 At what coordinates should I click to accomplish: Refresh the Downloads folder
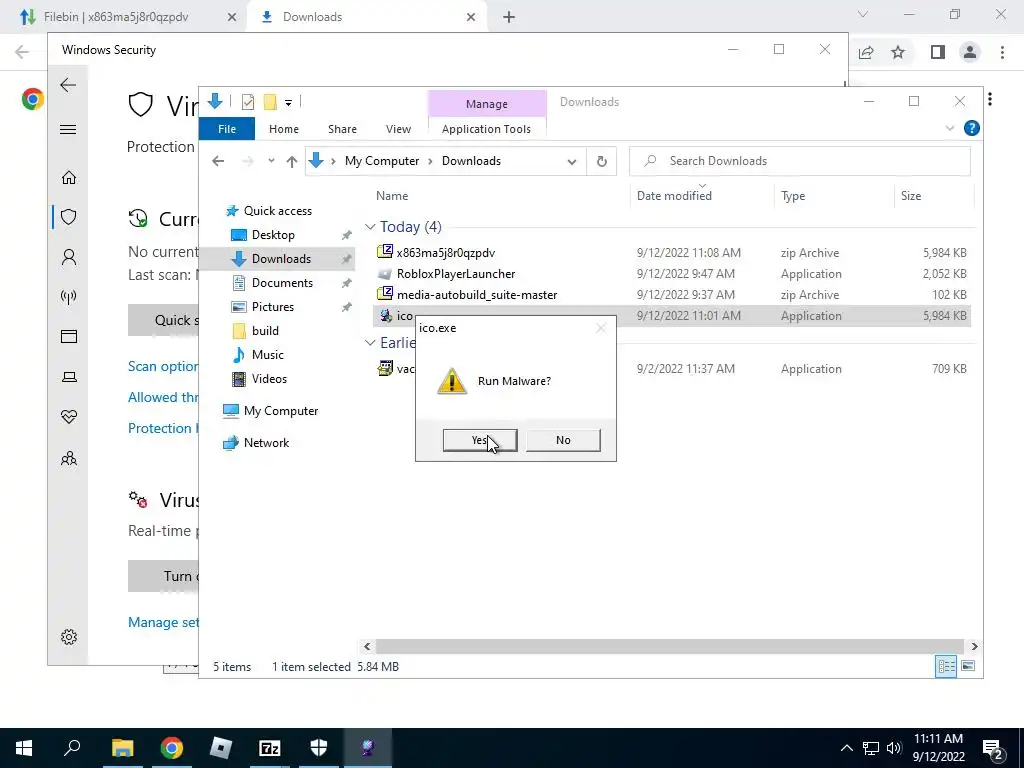pyautogui.click(x=601, y=161)
